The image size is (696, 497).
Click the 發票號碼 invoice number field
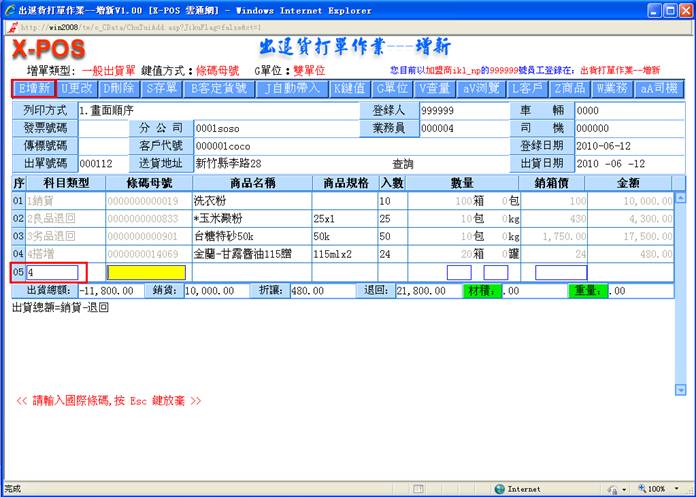point(103,128)
